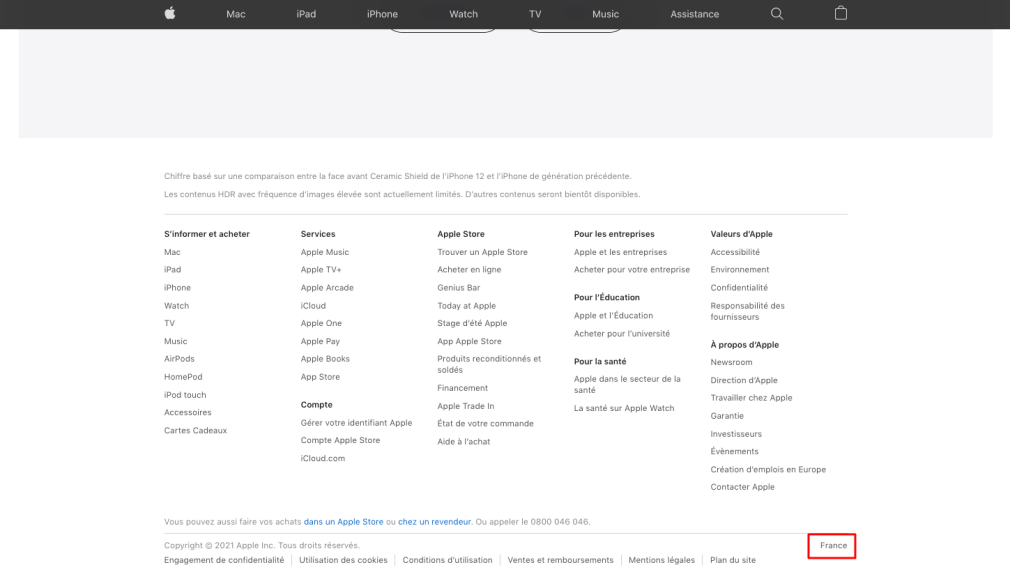Open the shopping bag icon
The width and height of the screenshot is (1010, 581).
pyautogui.click(x=840, y=14)
